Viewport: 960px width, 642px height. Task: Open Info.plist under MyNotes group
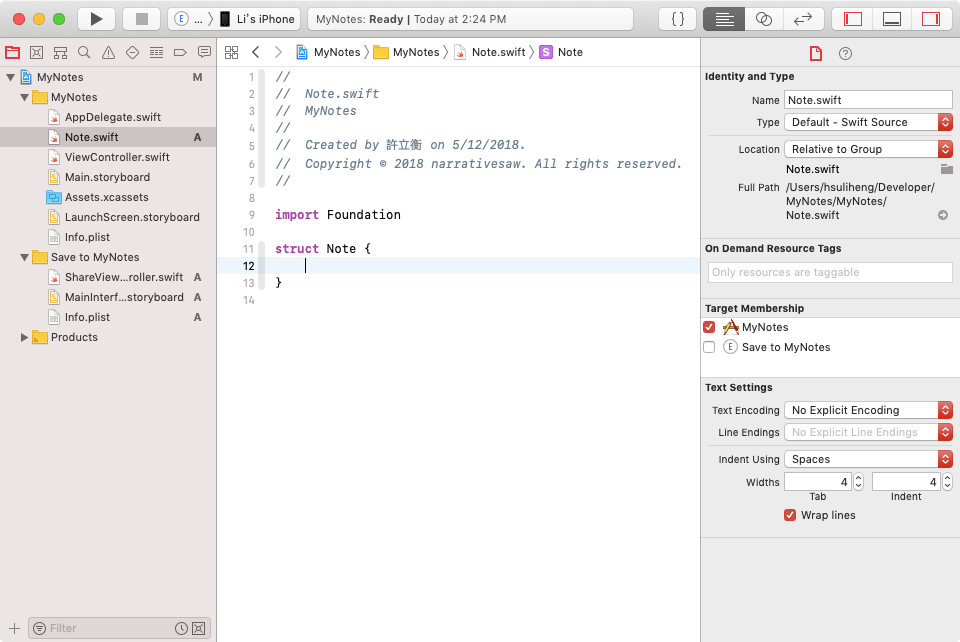click(x=87, y=237)
